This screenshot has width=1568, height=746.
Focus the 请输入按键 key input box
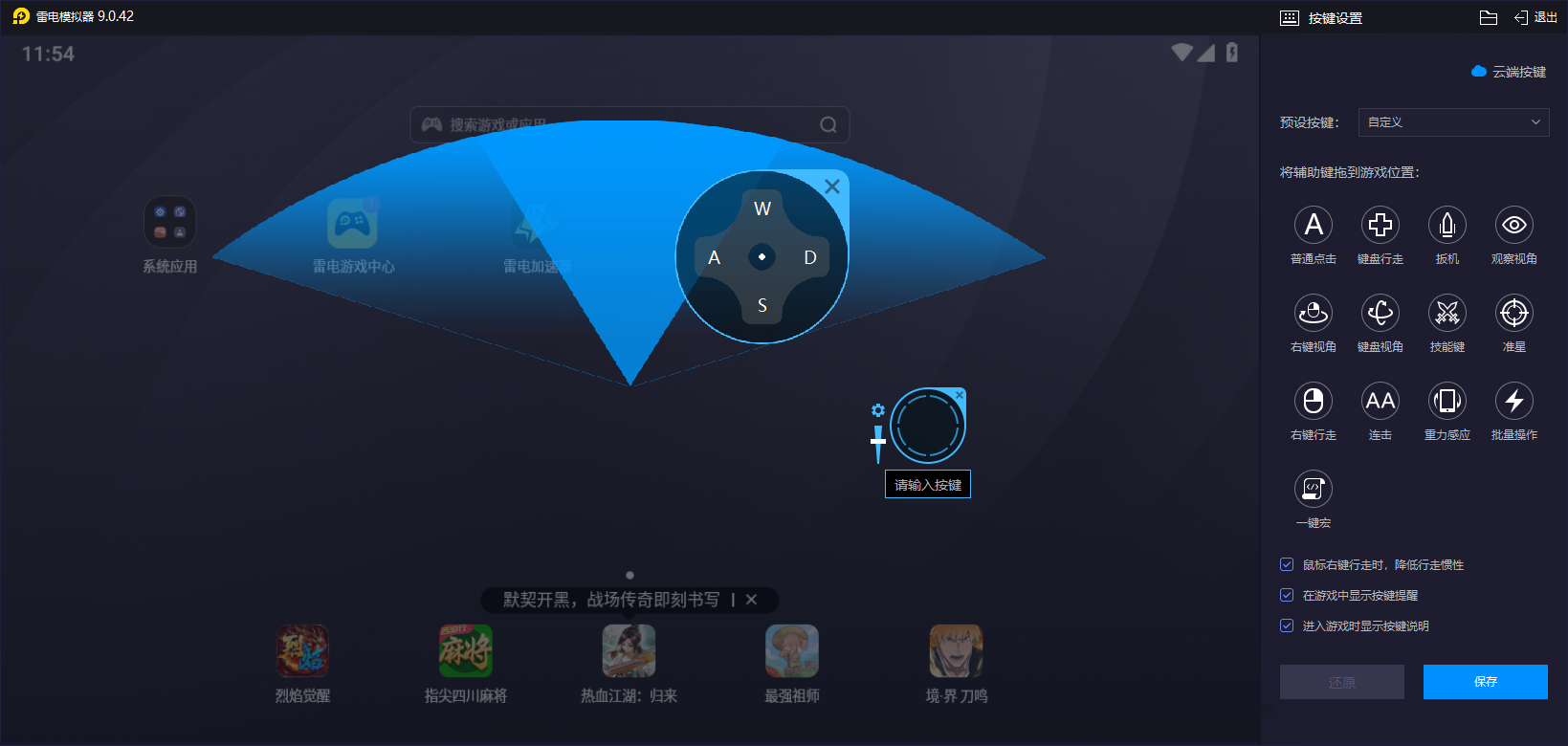[928, 485]
